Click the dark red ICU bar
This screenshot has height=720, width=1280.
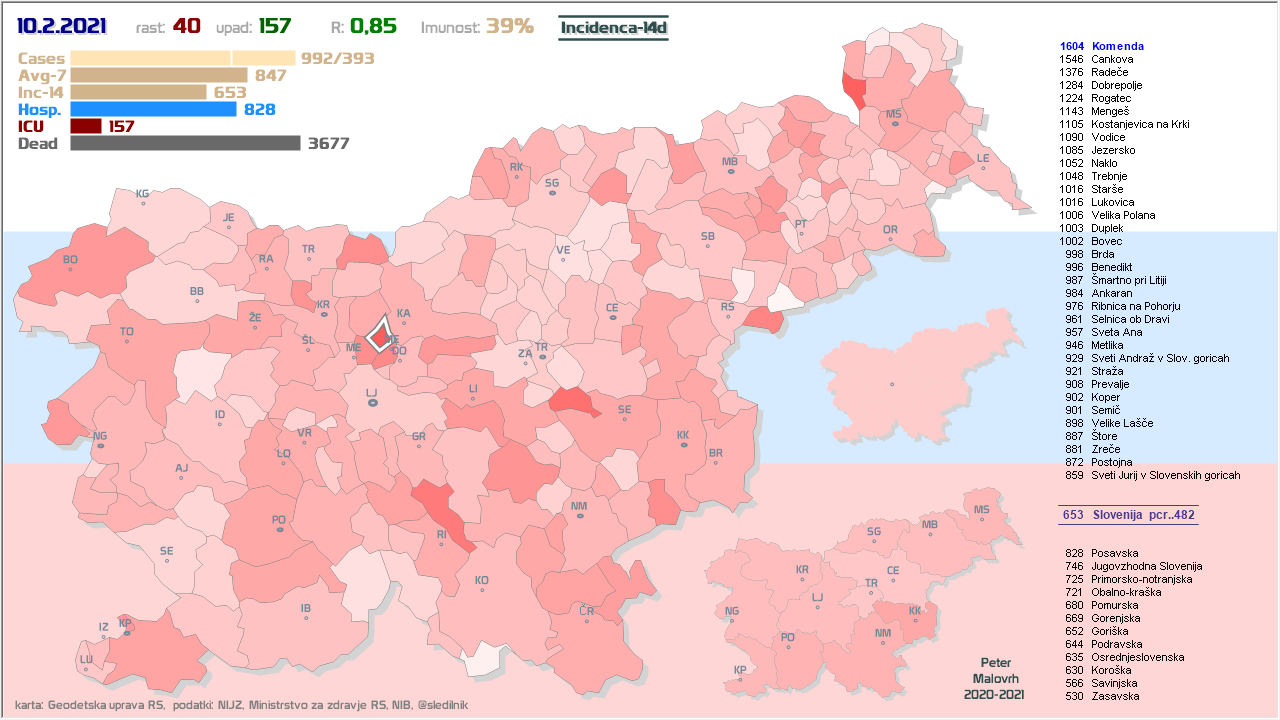[86, 126]
